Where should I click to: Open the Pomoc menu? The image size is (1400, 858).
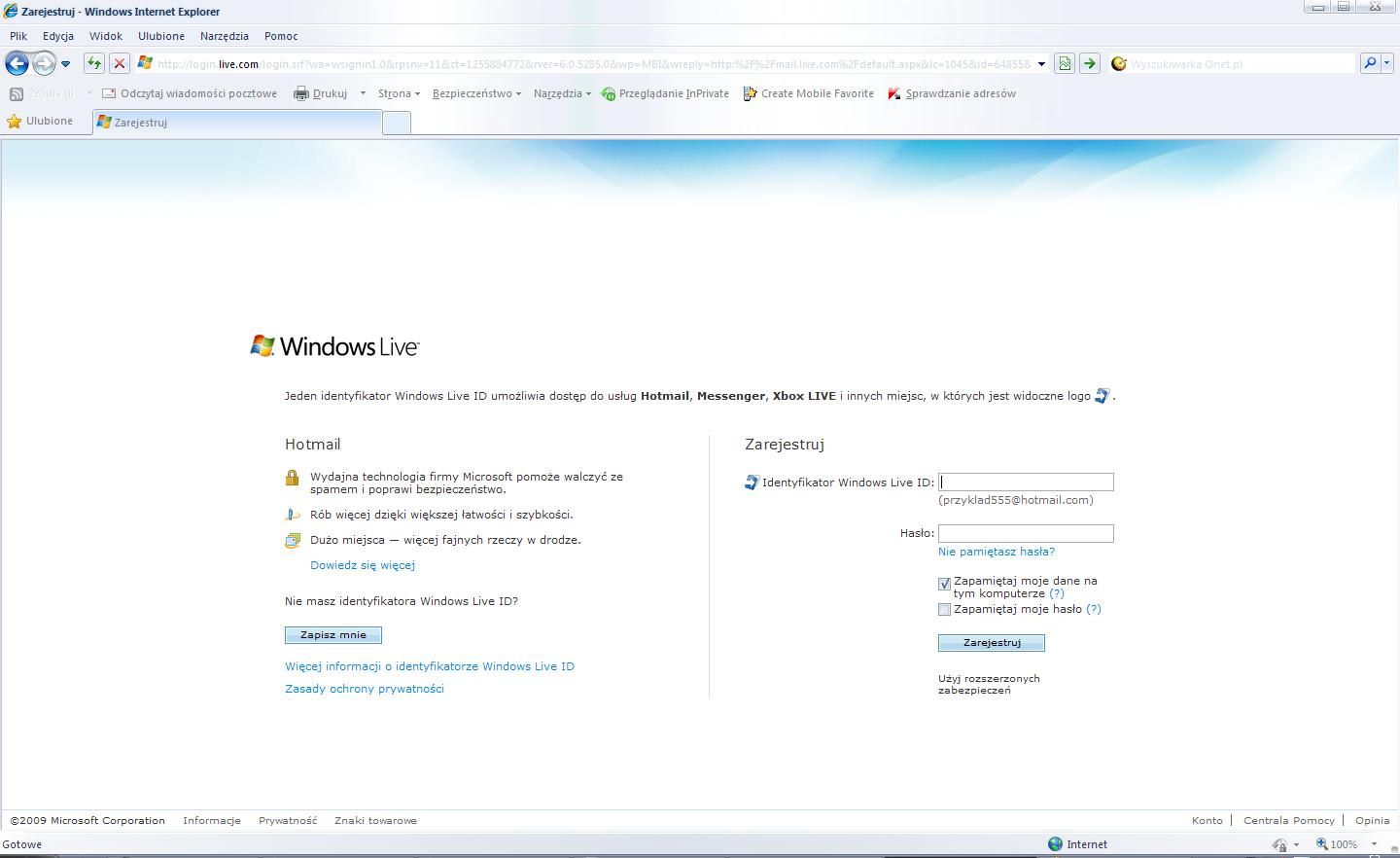tap(281, 36)
